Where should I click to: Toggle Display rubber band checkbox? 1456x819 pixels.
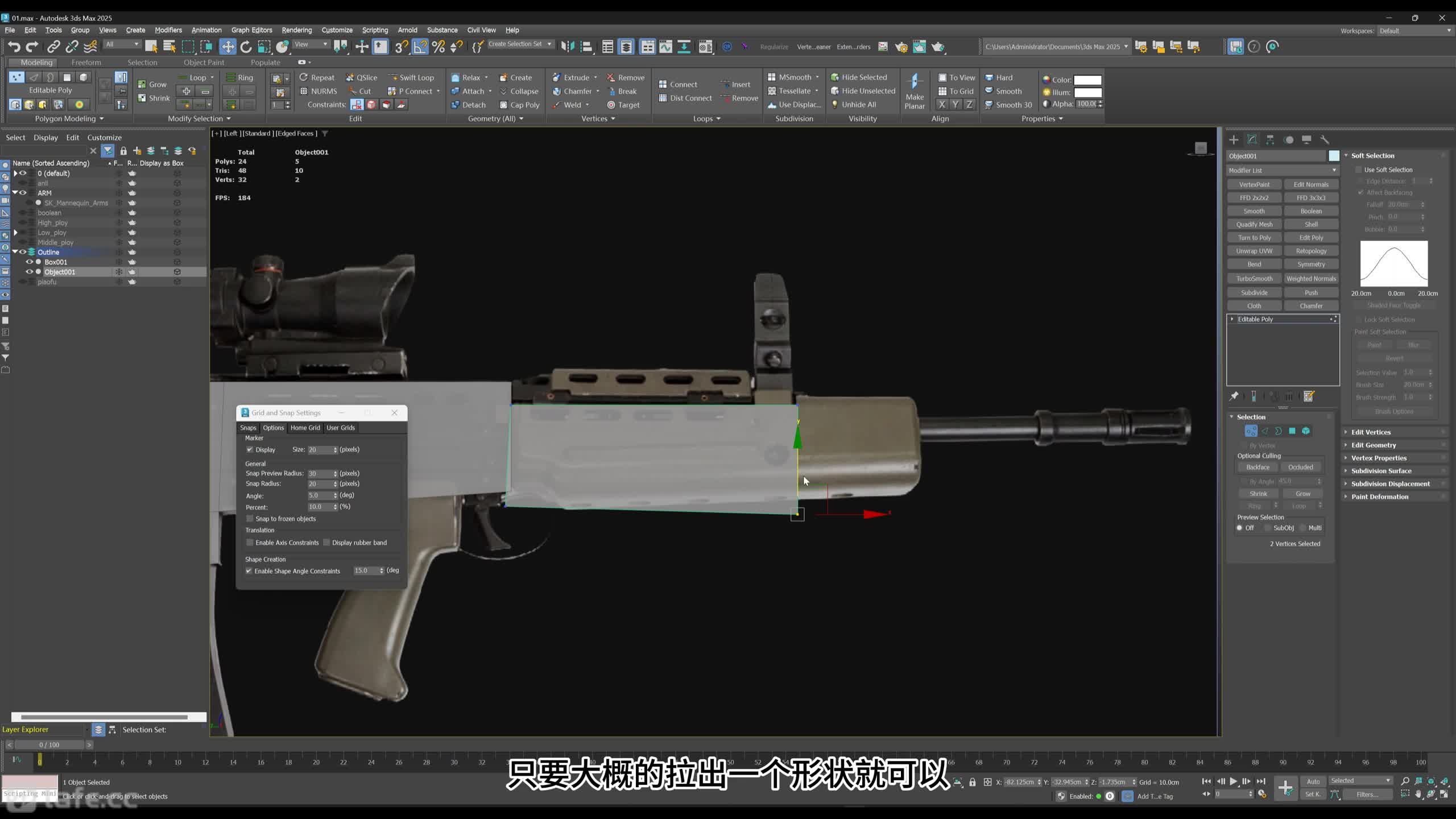tap(326, 543)
